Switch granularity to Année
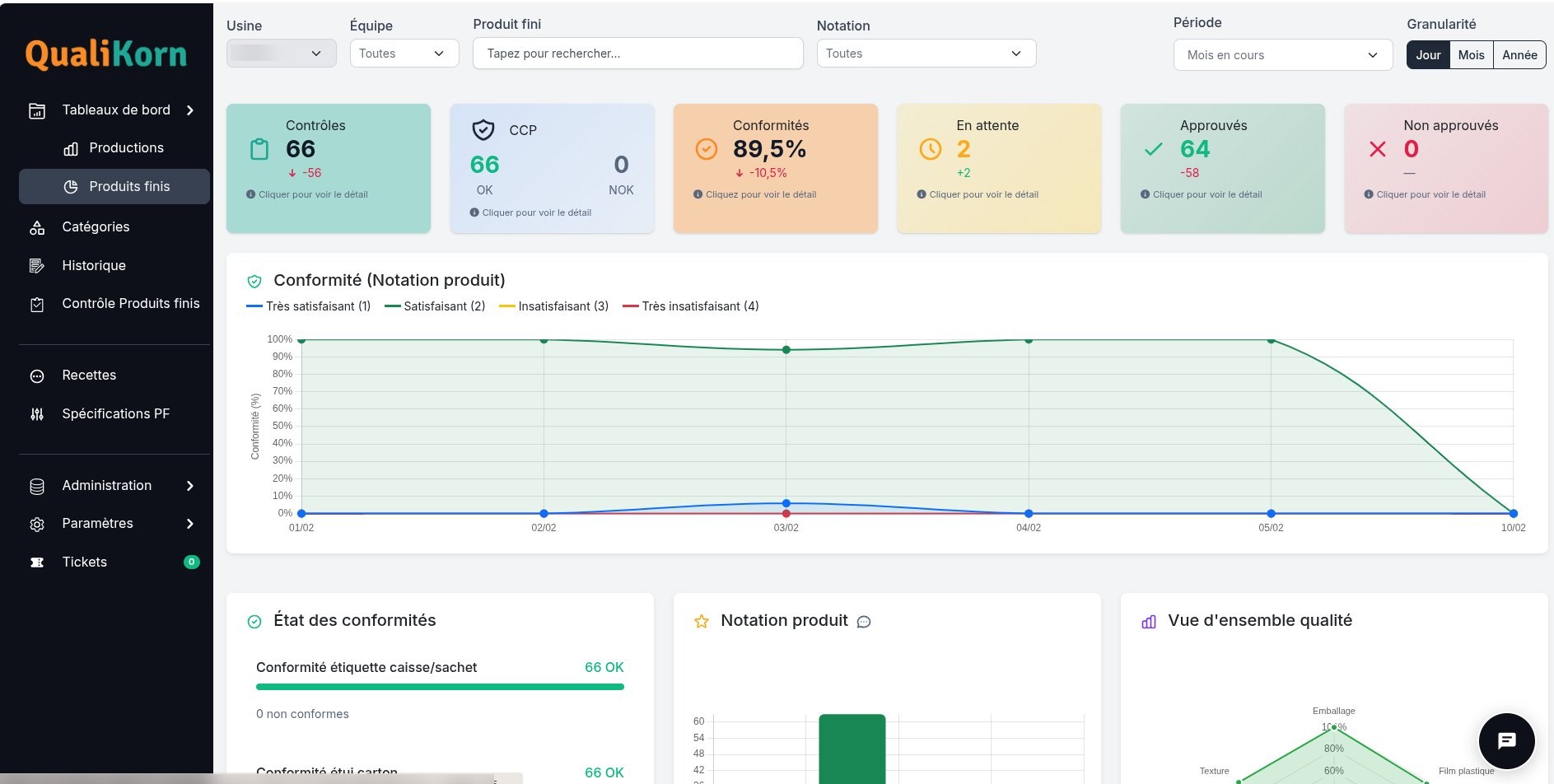1554x784 pixels. [x=1519, y=54]
